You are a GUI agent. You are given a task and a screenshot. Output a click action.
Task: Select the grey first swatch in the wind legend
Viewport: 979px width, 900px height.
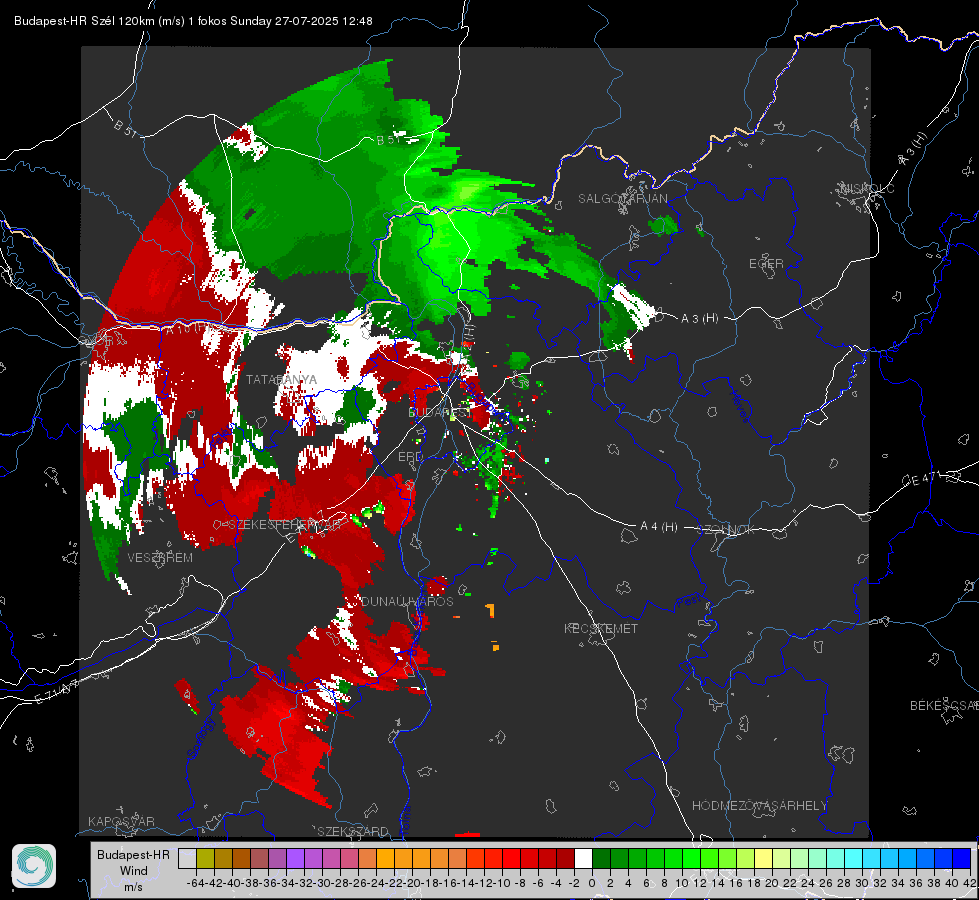pyautogui.click(x=187, y=858)
